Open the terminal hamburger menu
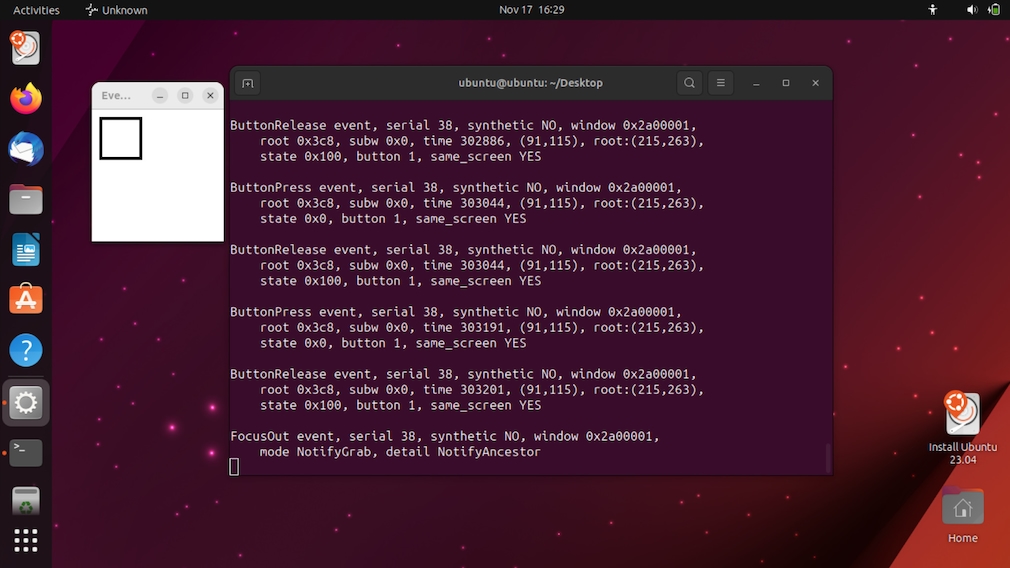1010x568 pixels. point(721,83)
